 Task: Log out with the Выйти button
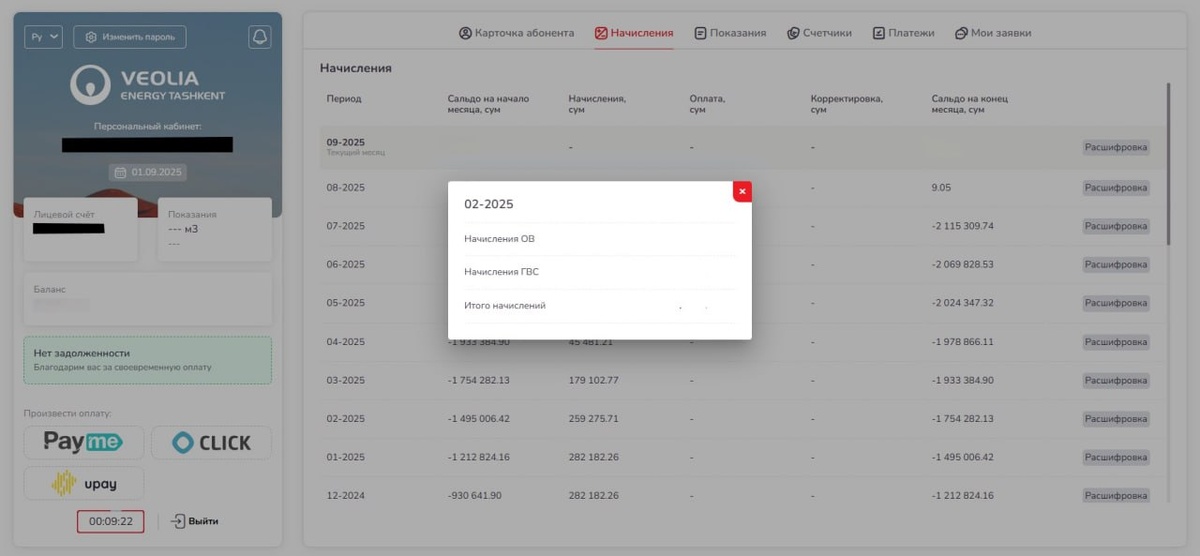[x=194, y=521]
